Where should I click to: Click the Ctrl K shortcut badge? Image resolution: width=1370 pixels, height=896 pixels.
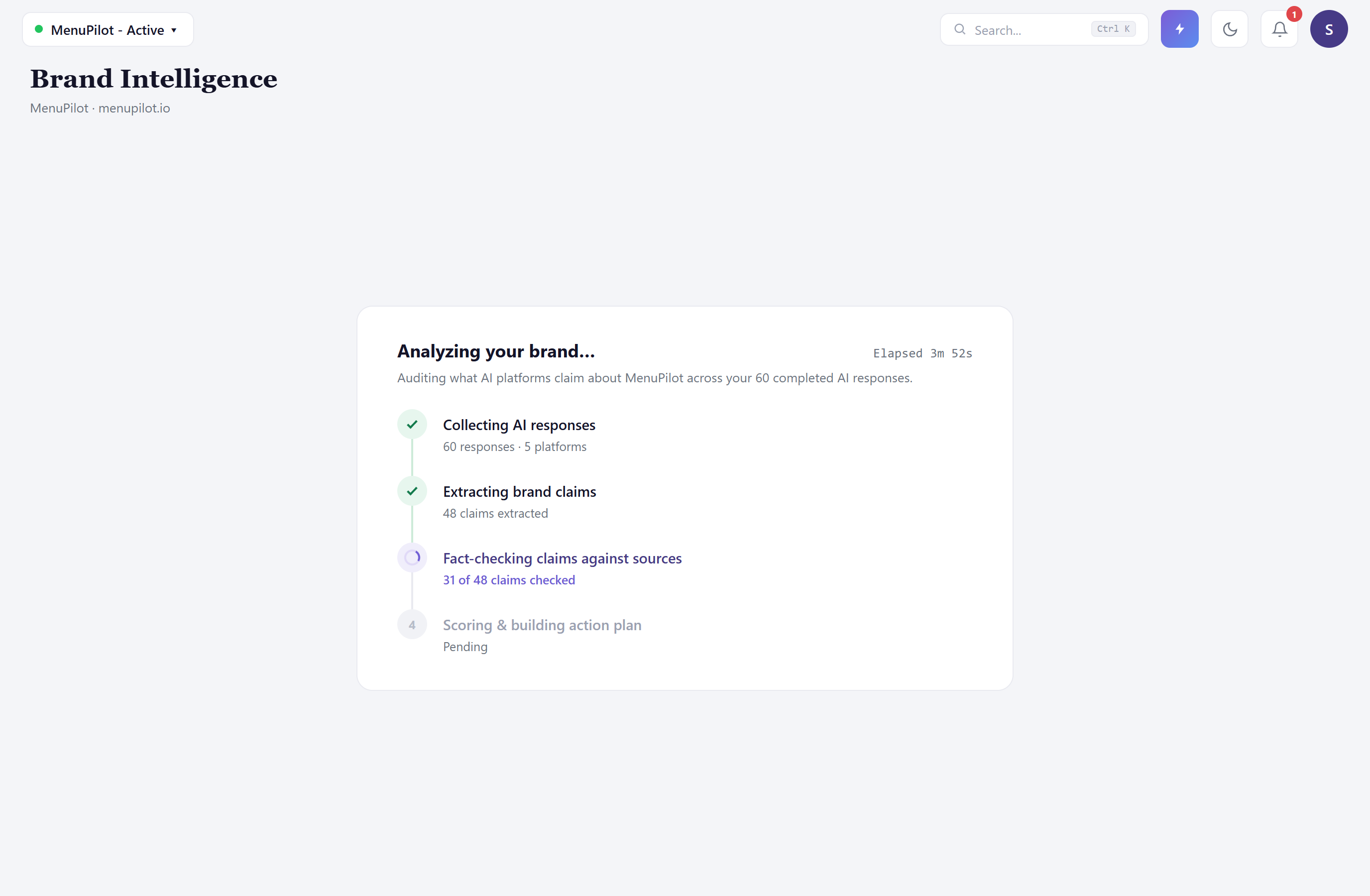pos(1113,29)
